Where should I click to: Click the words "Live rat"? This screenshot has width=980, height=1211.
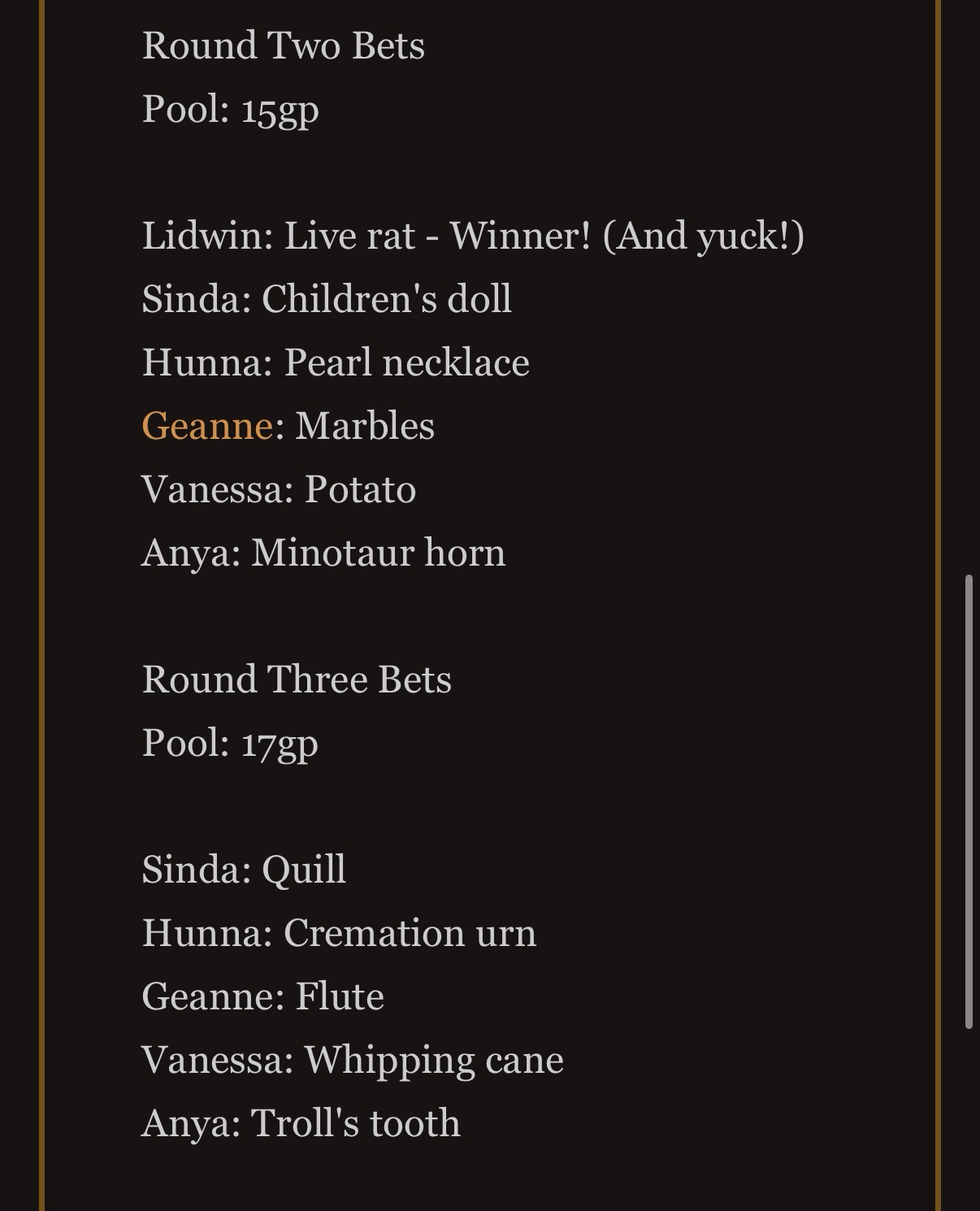coord(349,236)
